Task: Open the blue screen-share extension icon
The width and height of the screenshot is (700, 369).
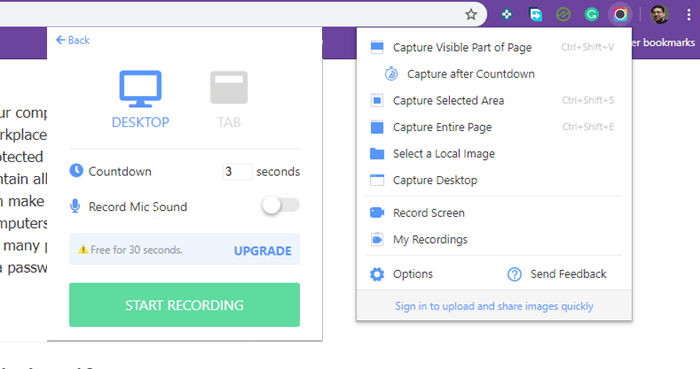Action: 535,15
